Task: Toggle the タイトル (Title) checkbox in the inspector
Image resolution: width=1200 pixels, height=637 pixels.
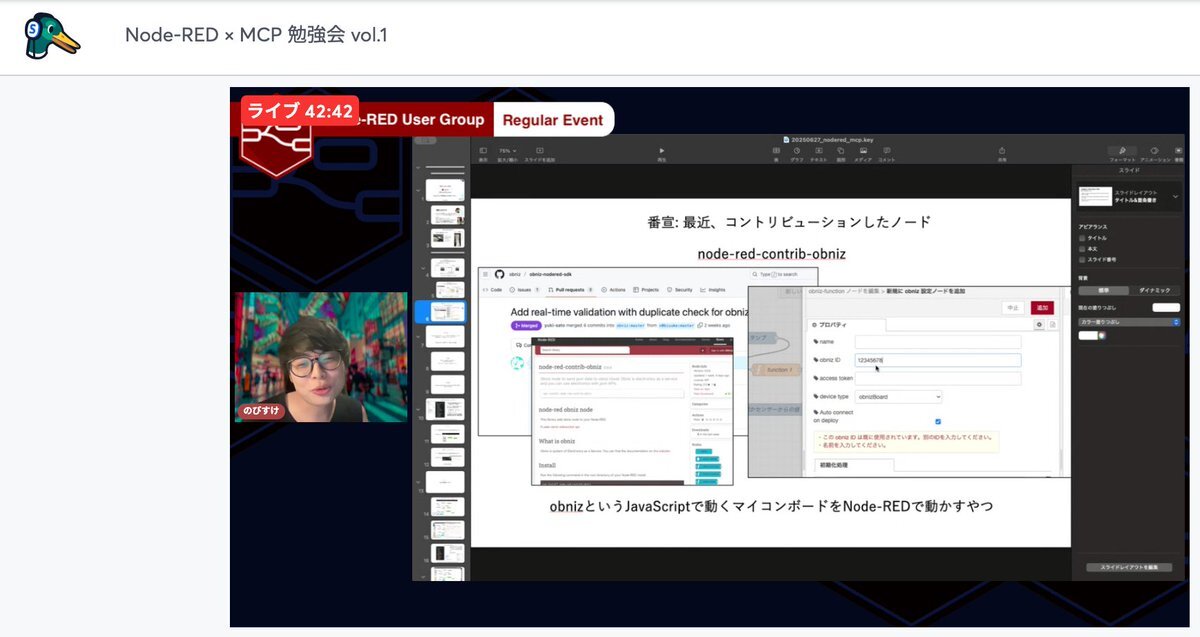Action: click(x=1082, y=239)
